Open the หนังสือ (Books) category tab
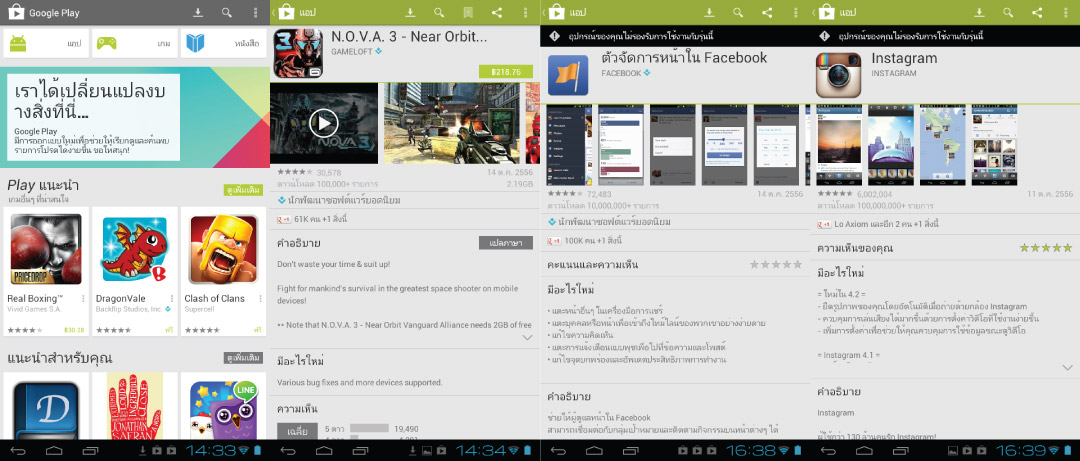 coord(223,43)
